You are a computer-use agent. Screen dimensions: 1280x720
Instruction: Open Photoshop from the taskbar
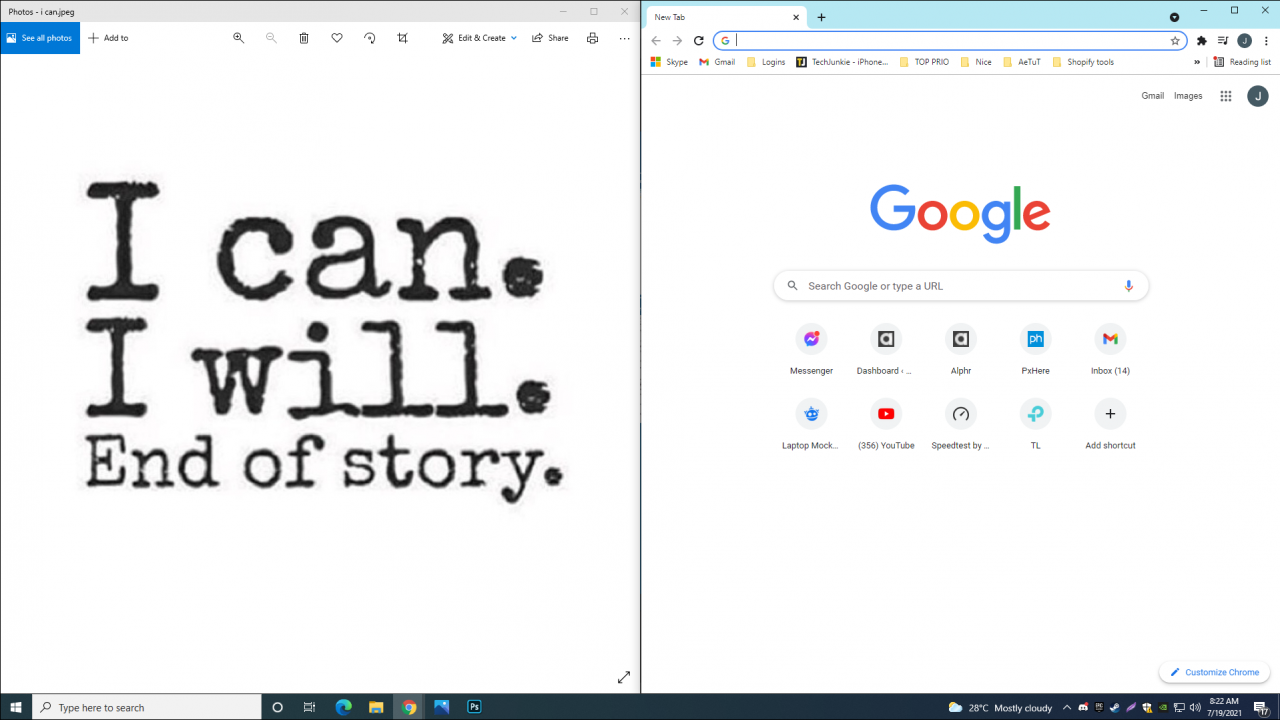[x=473, y=706]
